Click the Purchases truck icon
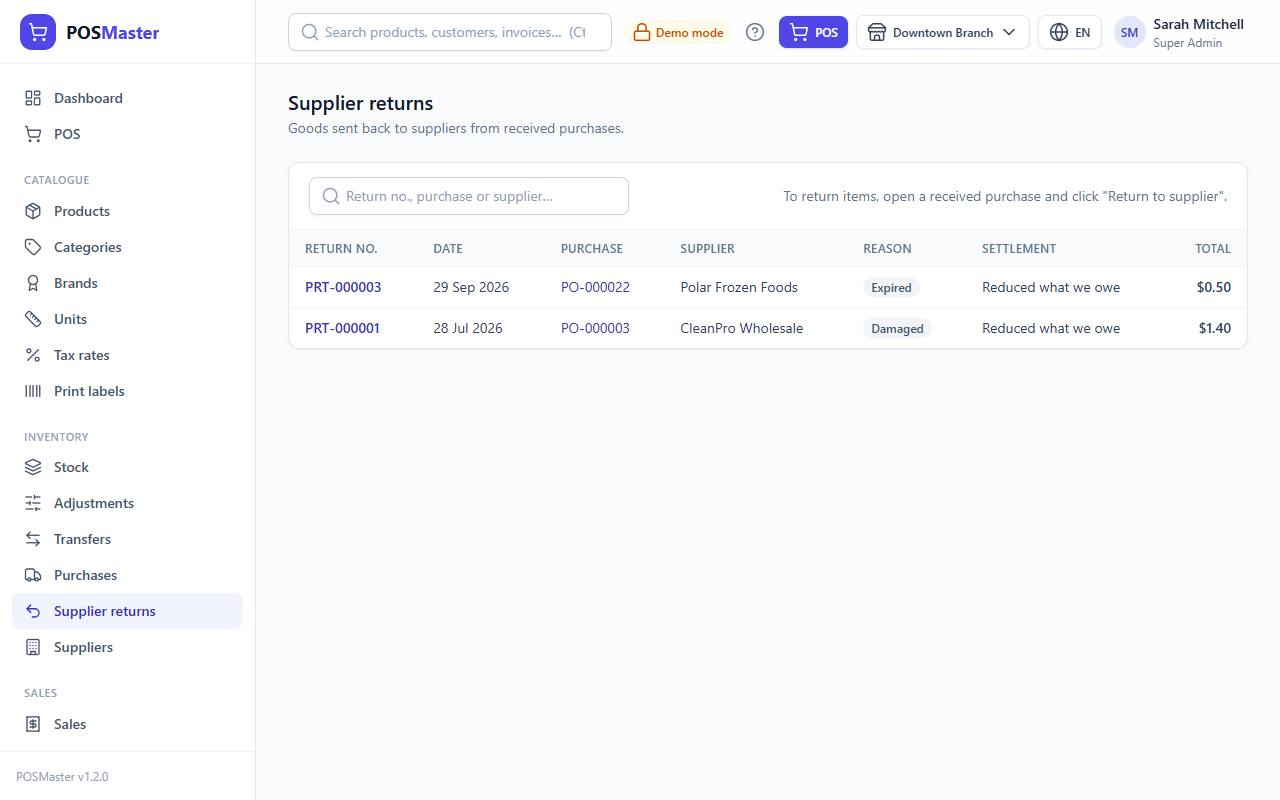 pos(33,575)
